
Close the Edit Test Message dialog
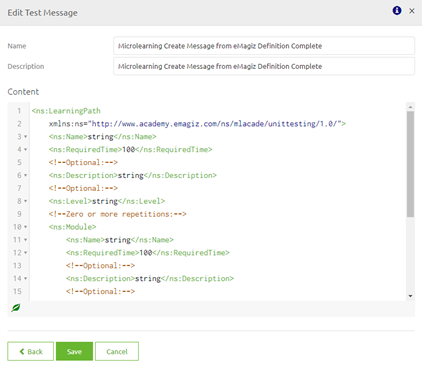412,11
